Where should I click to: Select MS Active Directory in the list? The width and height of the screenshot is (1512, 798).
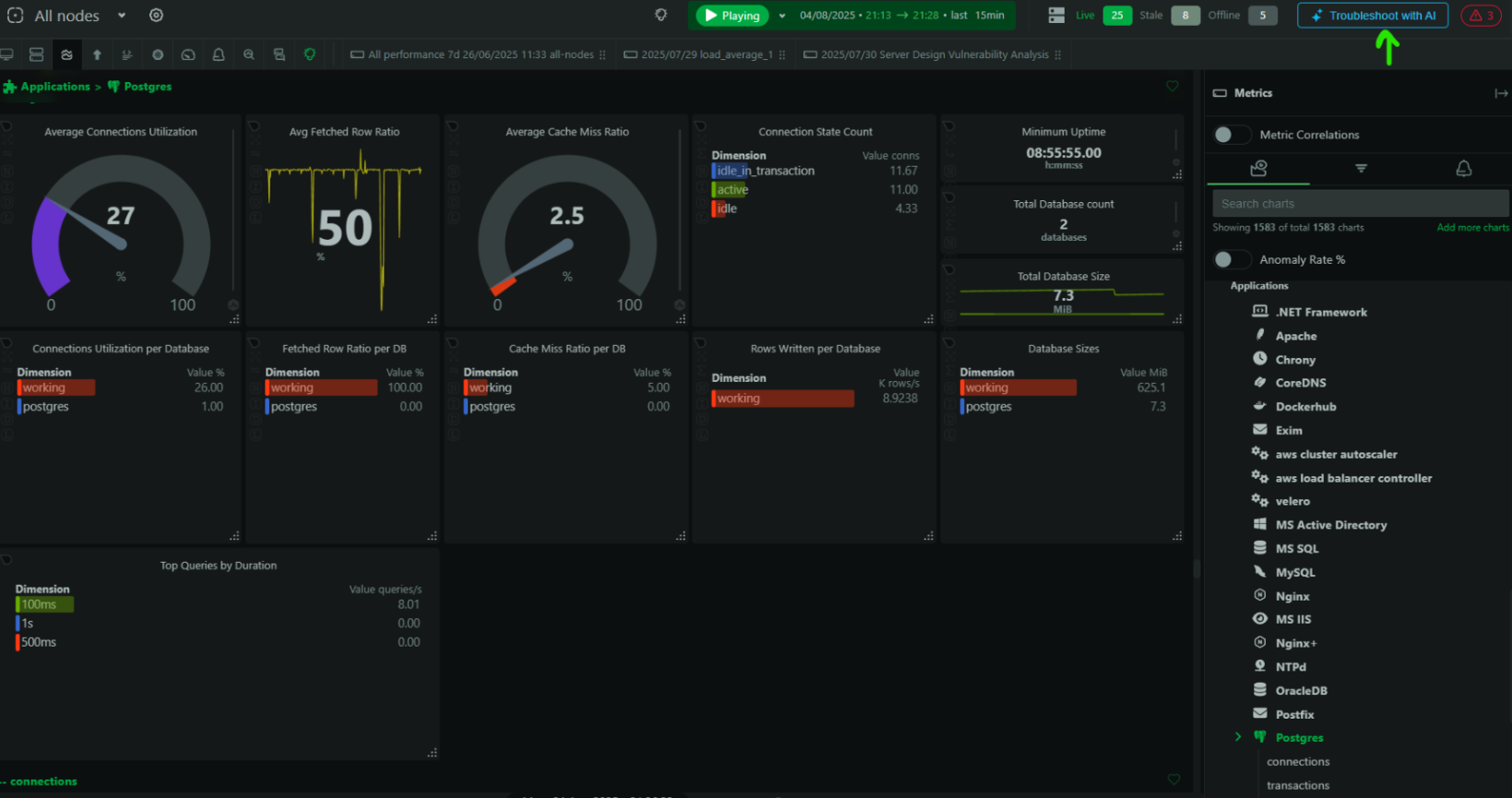coord(1330,525)
